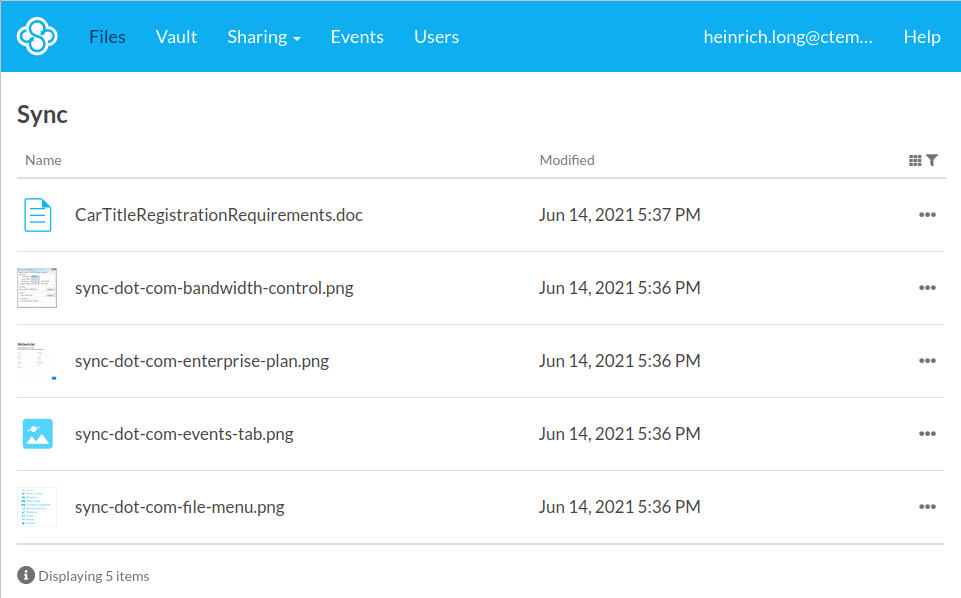Click the Sync logo icon

[37, 36]
